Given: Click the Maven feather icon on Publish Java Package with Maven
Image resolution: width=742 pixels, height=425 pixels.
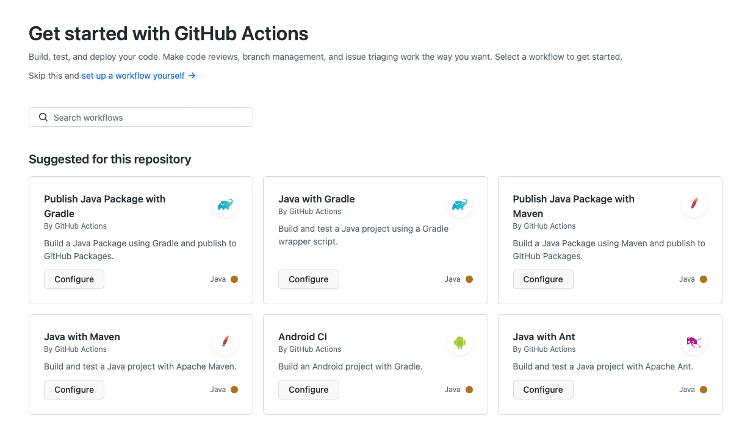Looking at the screenshot, I should pos(694,206).
